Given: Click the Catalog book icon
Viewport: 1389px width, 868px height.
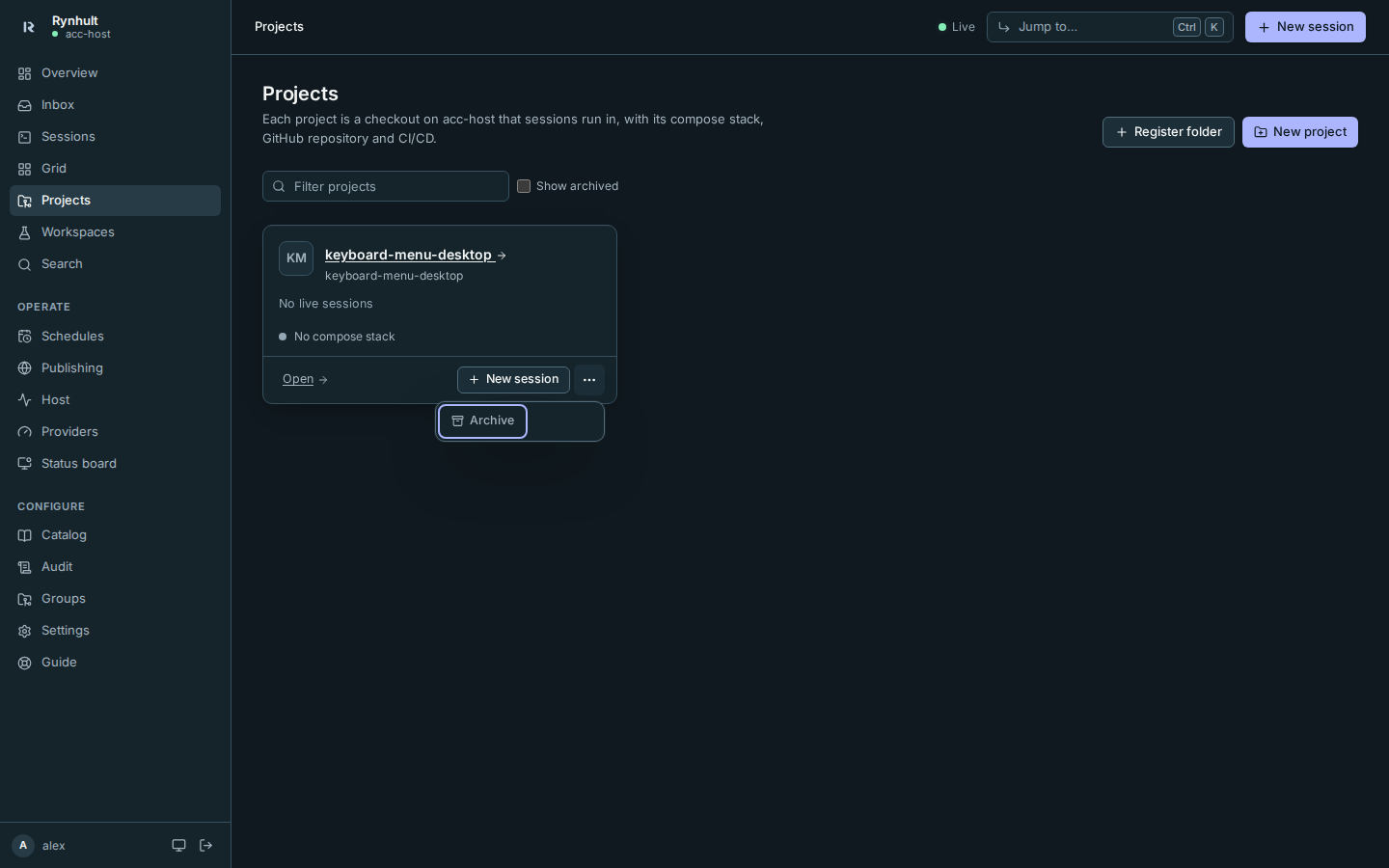Looking at the screenshot, I should tap(24, 535).
